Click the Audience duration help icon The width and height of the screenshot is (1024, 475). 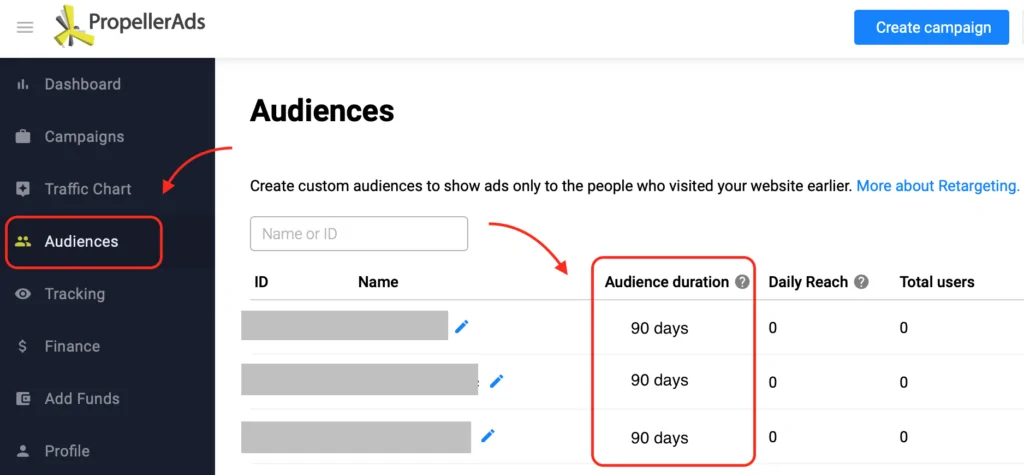click(742, 282)
